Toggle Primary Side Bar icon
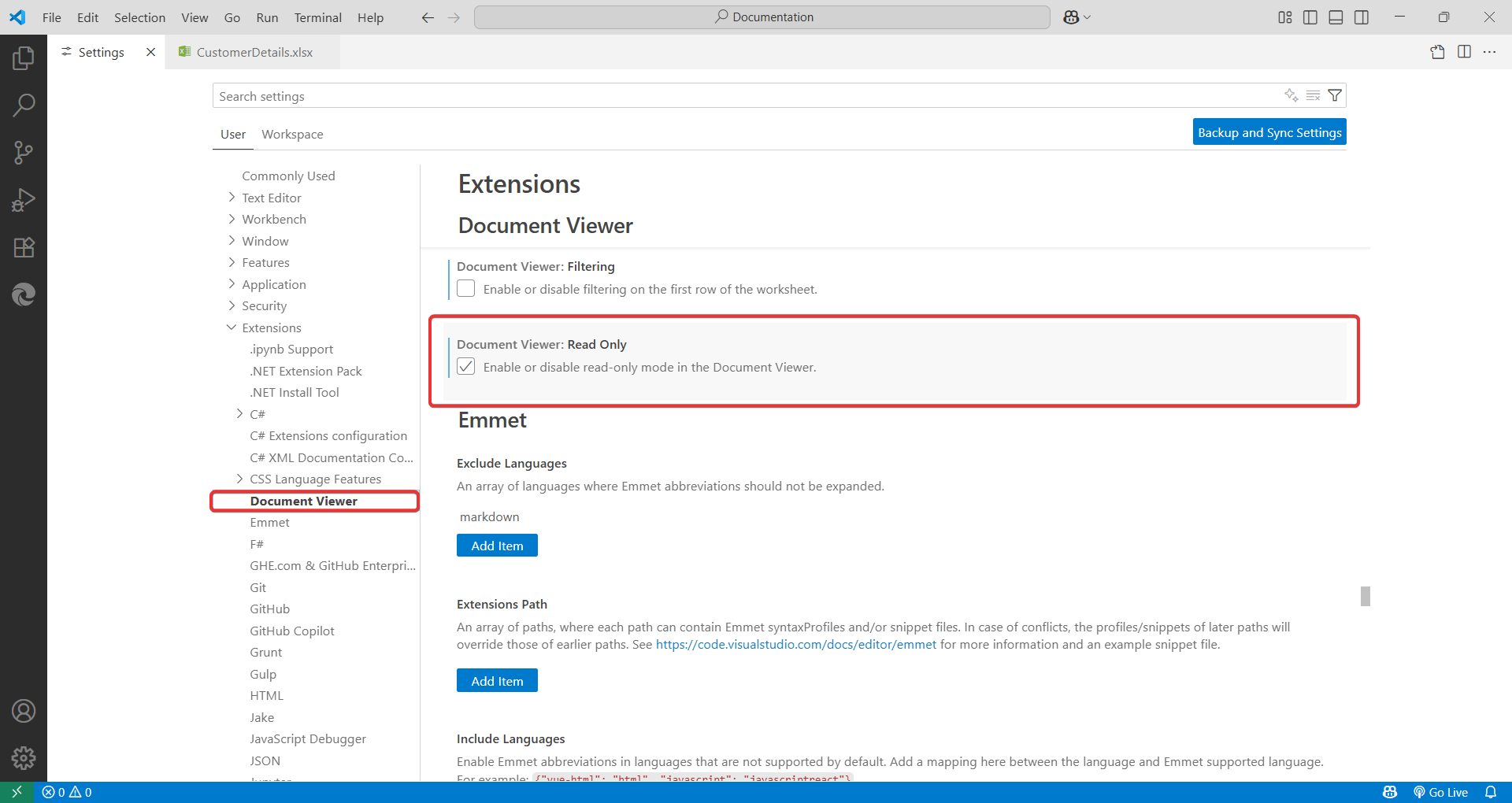Image resolution: width=1512 pixels, height=803 pixels. pos(1310,17)
